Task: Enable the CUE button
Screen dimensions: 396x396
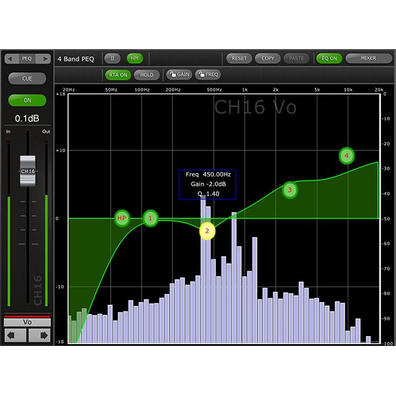Action: coord(27,79)
